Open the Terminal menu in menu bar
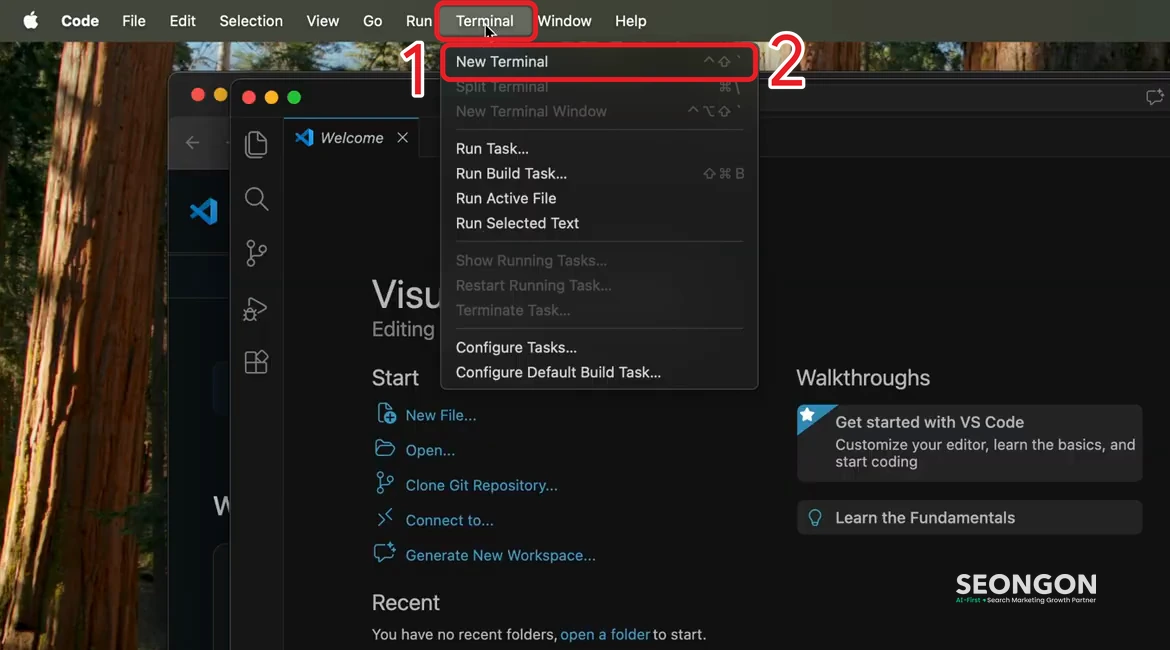1170x650 pixels. tap(484, 21)
